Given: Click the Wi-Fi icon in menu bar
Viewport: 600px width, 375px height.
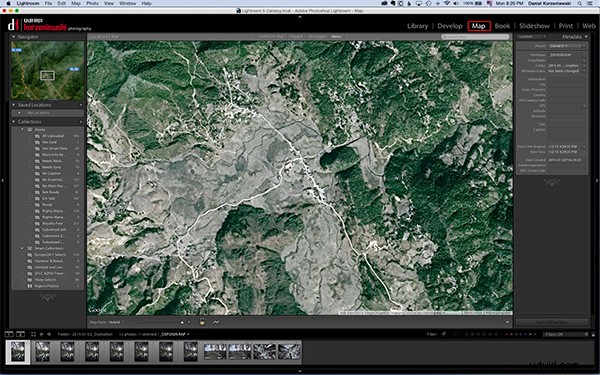Looking at the screenshot, I should coord(447,3).
